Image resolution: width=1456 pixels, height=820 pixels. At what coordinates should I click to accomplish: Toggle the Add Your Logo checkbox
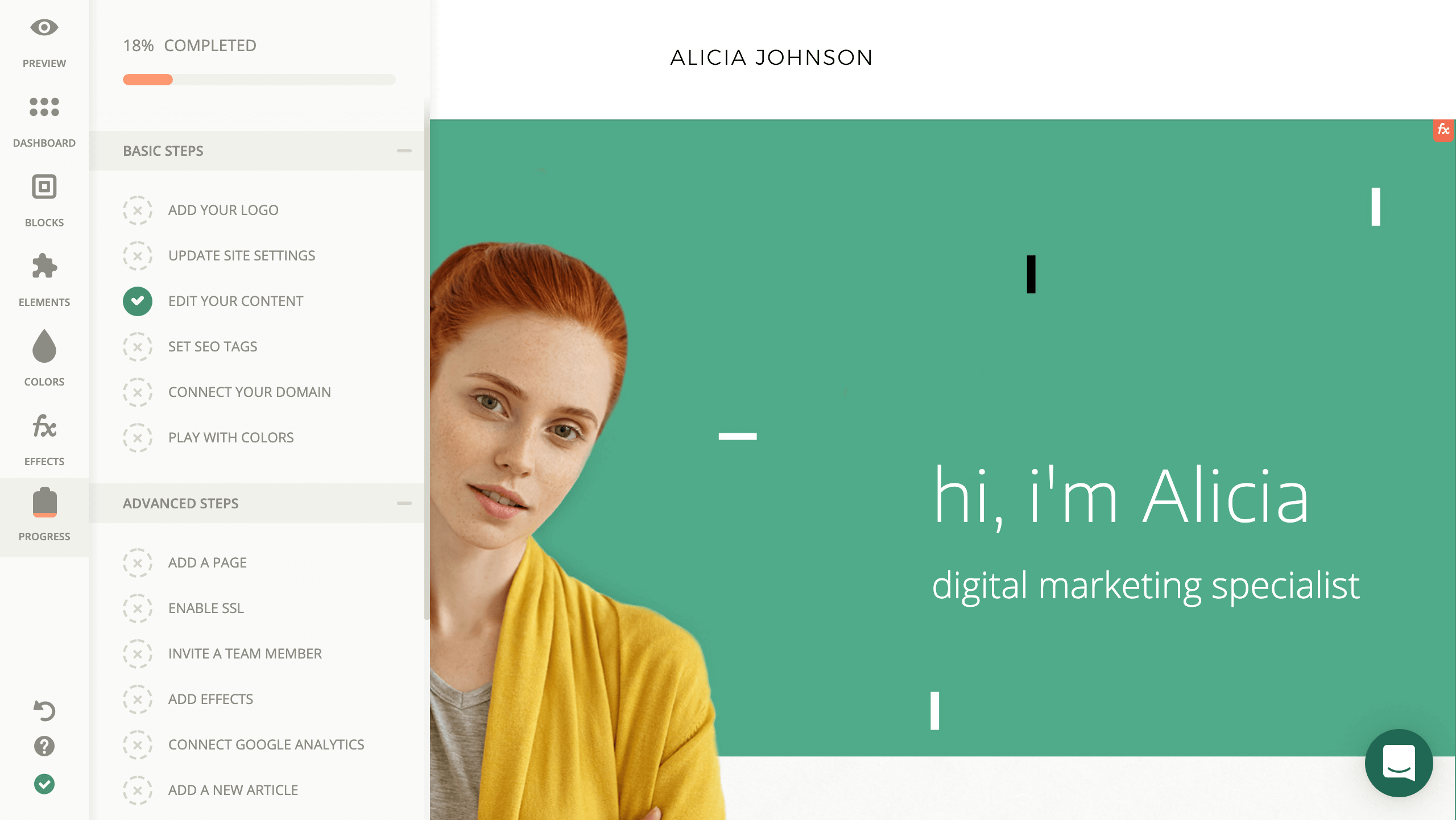pyautogui.click(x=137, y=210)
